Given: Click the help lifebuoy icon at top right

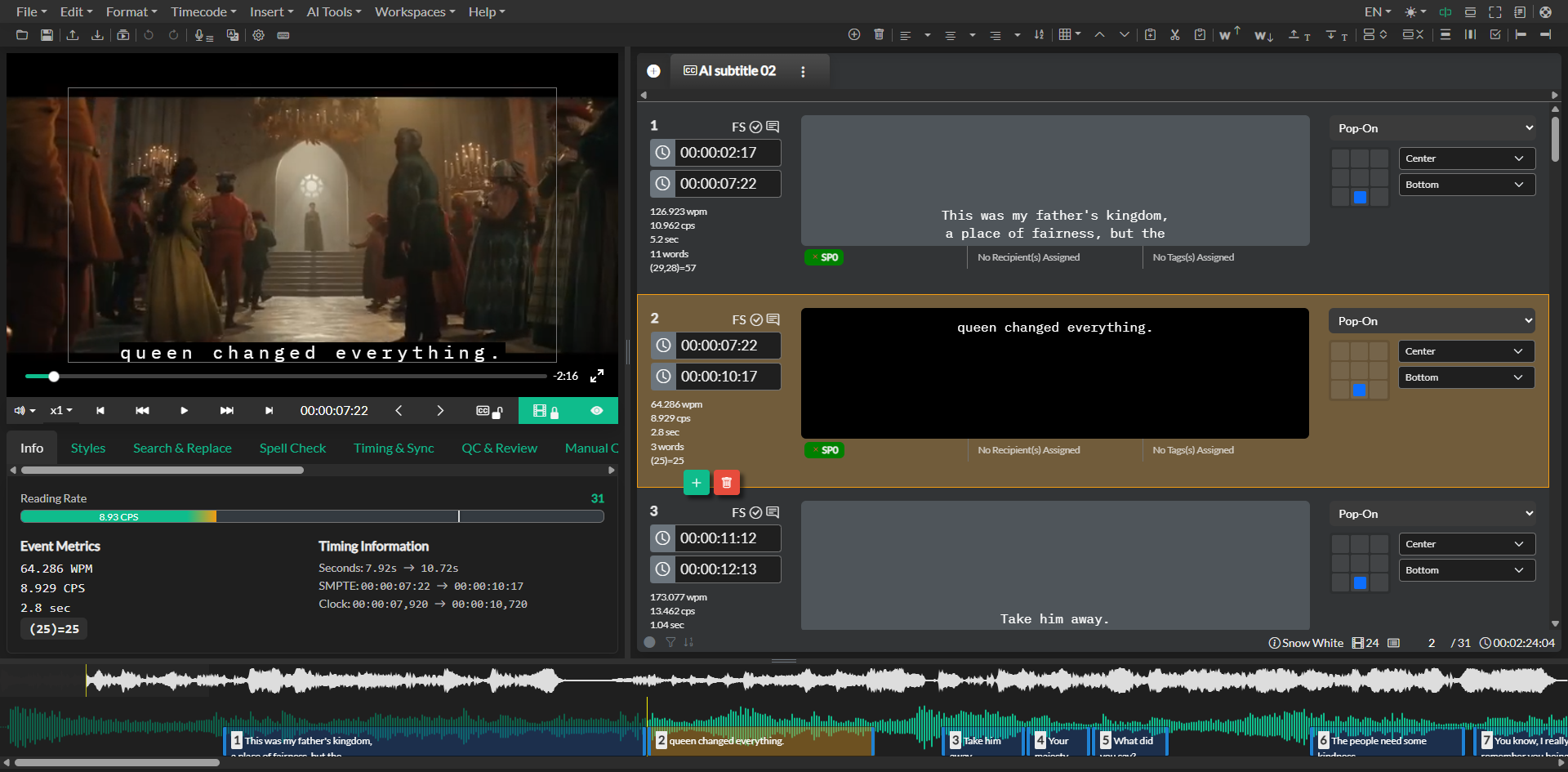Looking at the screenshot, I should [x=1545, y=12].
